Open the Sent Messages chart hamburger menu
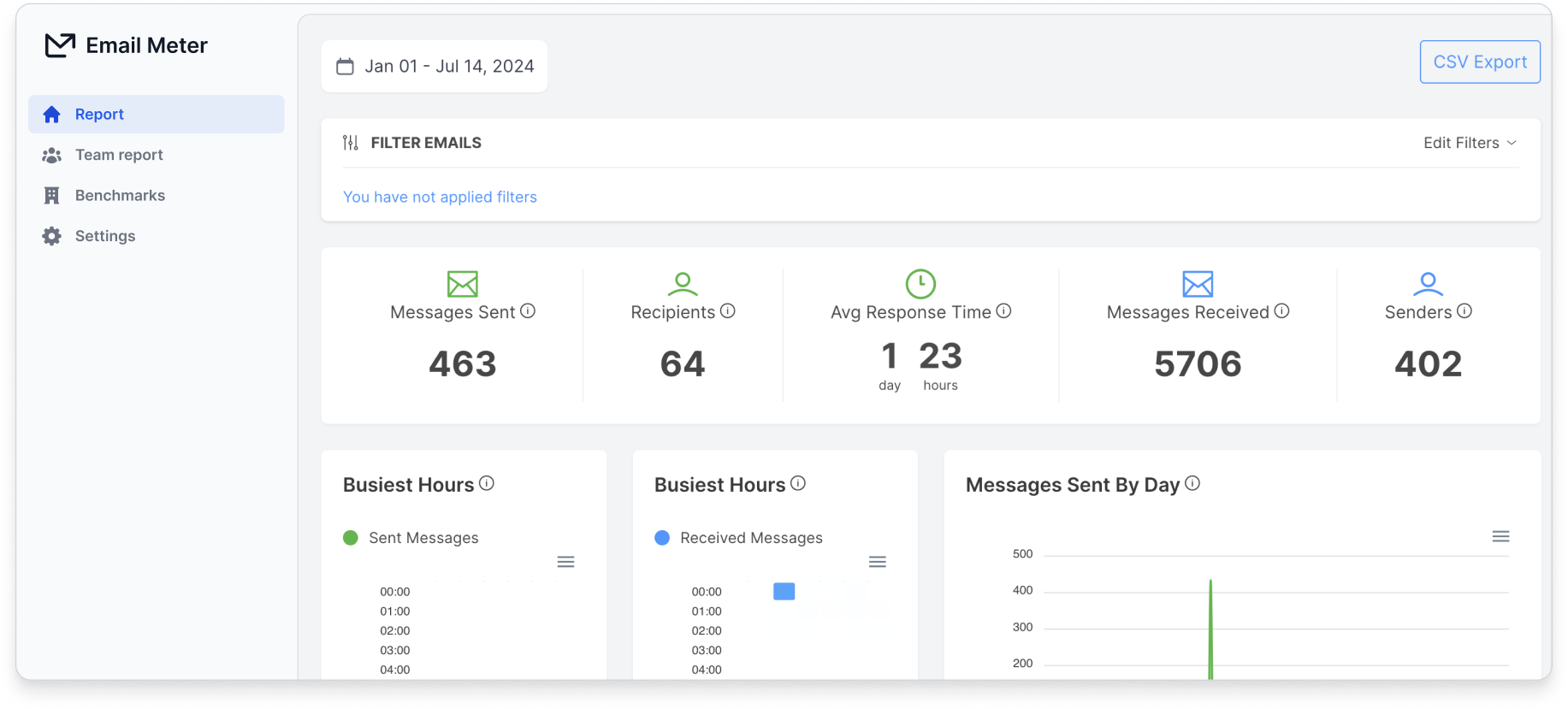 565,562
